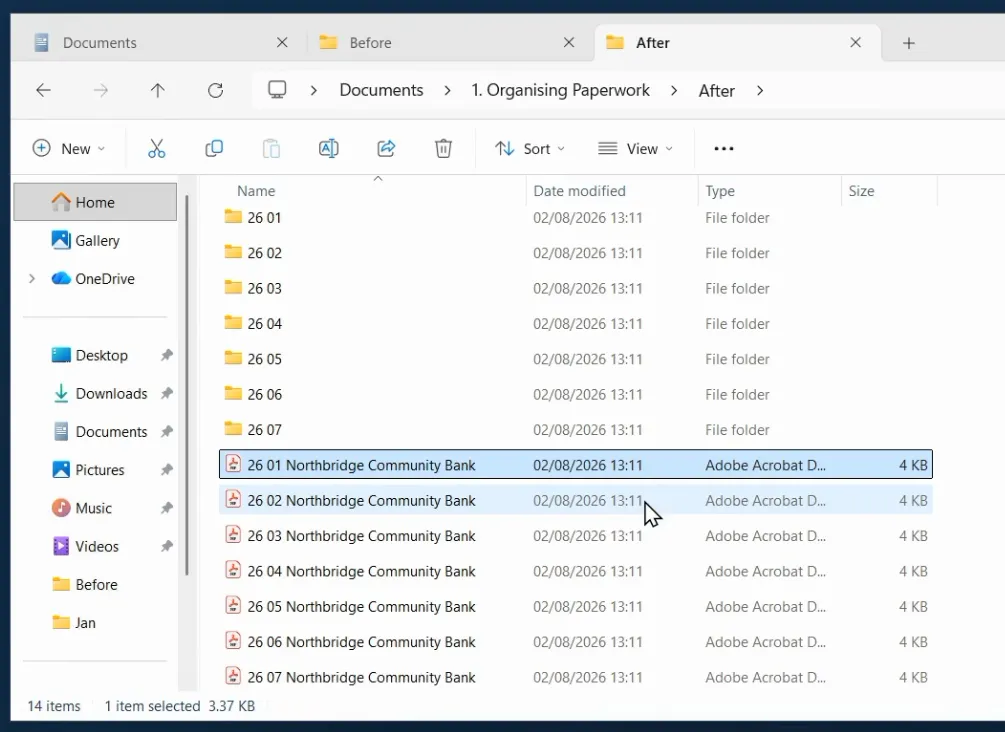Select the 26 05 folder
Viewport: 1005px width, 732px height.
click(576, 359)
